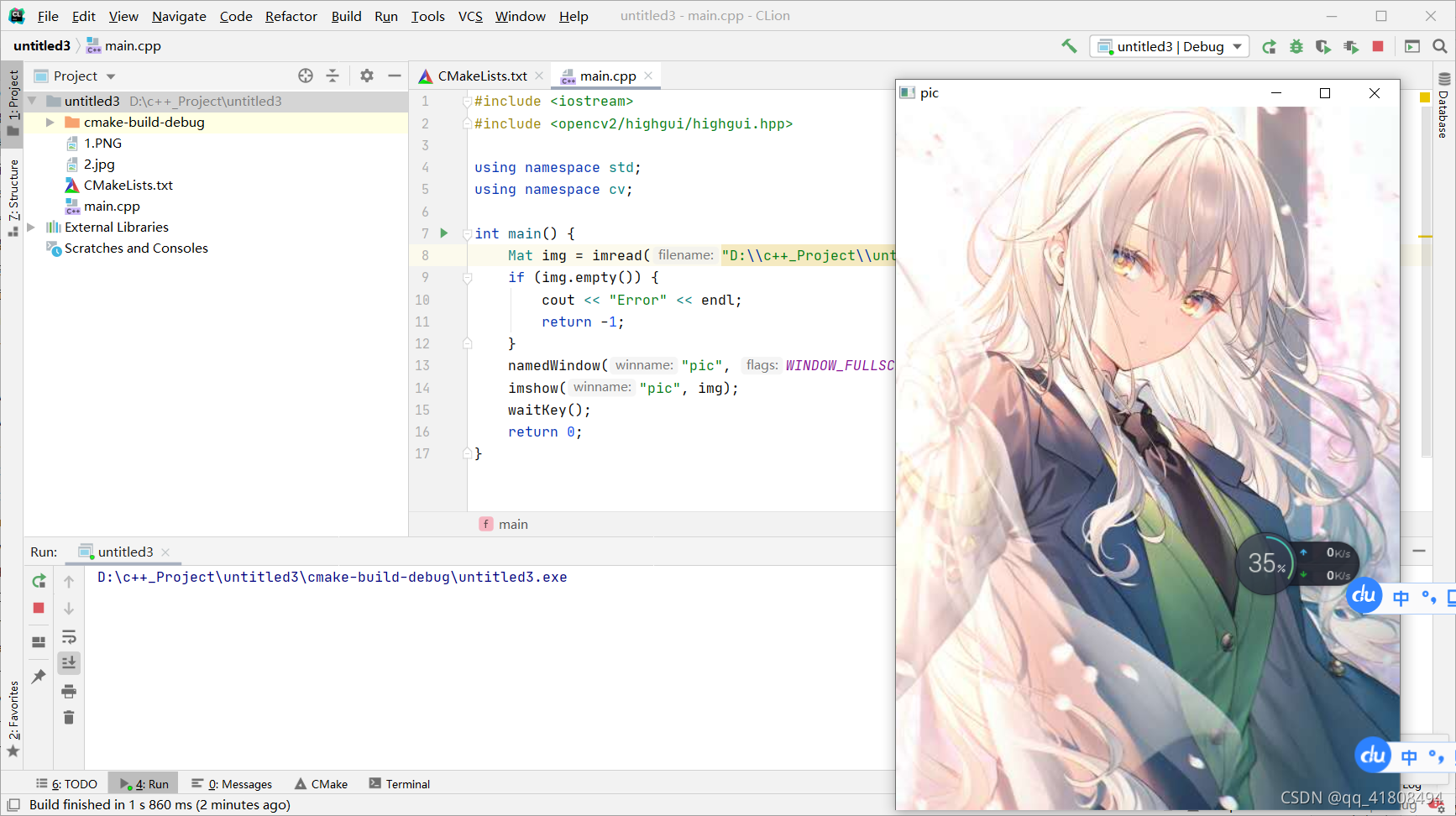Open the Database side panel
Screen dimensions: 1456x816
coord(1443,106)
